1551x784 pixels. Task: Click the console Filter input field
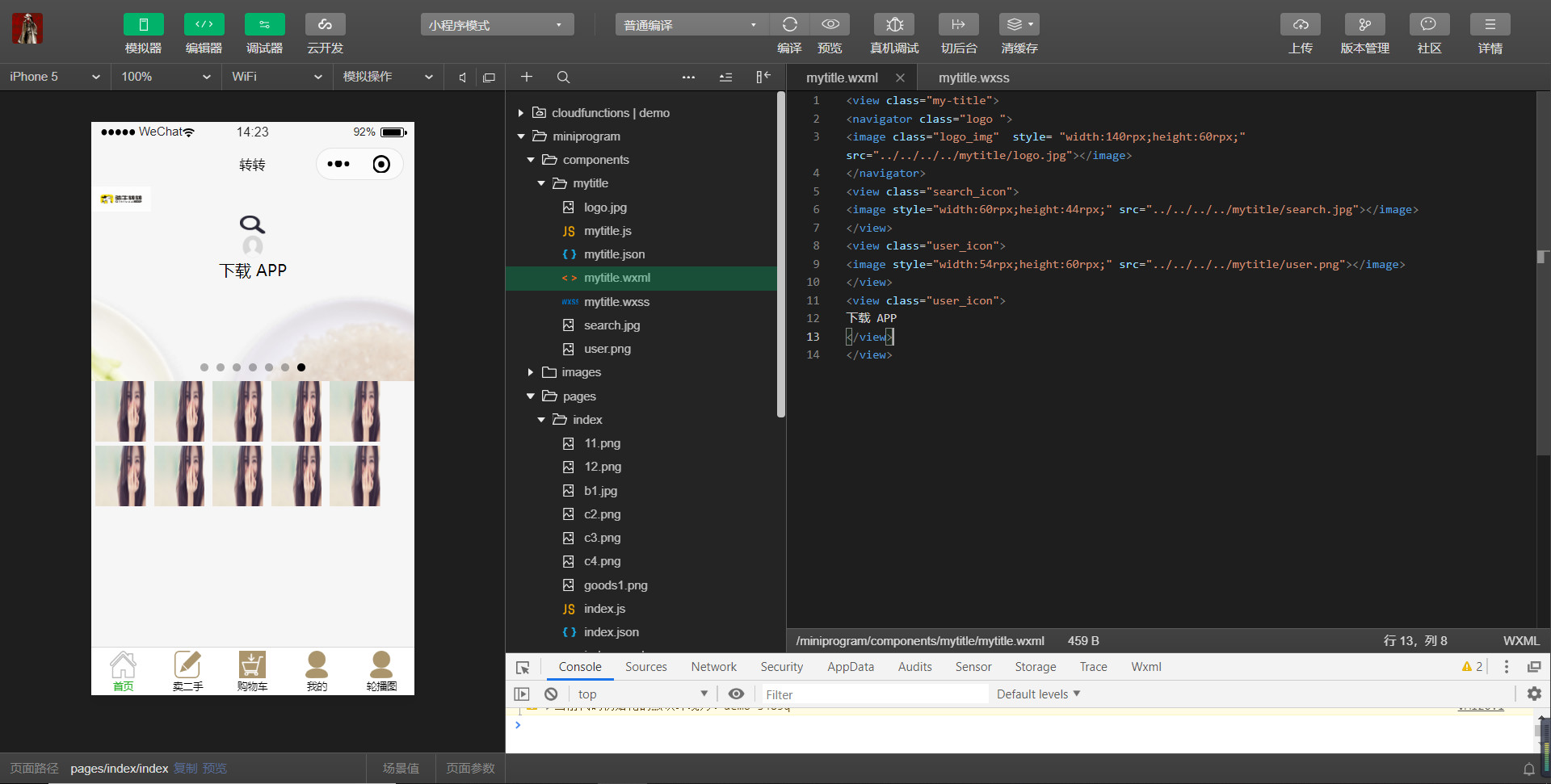[x=872, y=694]
